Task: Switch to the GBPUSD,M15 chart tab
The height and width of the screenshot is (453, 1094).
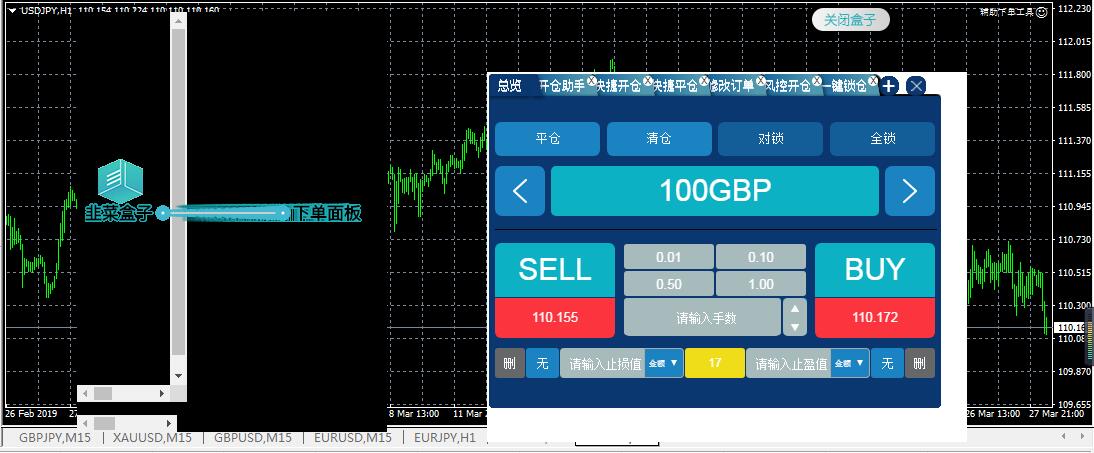Action: pyautogui.click(x=253, y=438)
